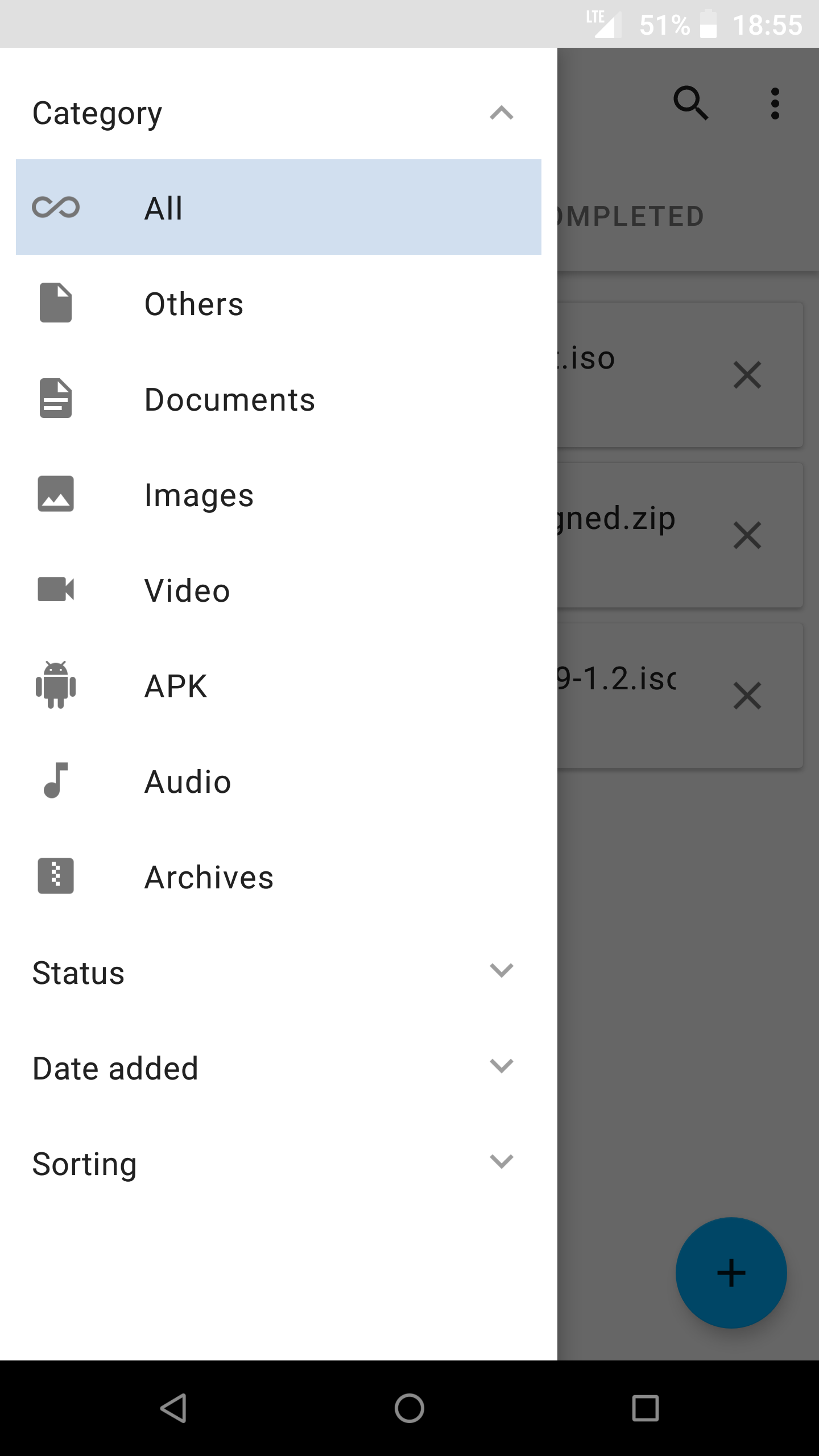Screen dimensions: 819x1456
Task: Open the three-dot overflow menu
Action: [x=775, y=104]
